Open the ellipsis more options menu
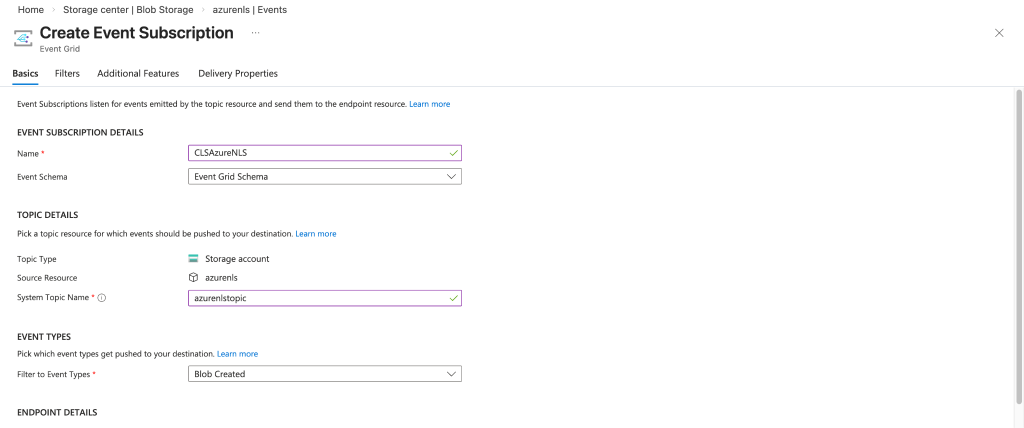 tap(255, 33)
